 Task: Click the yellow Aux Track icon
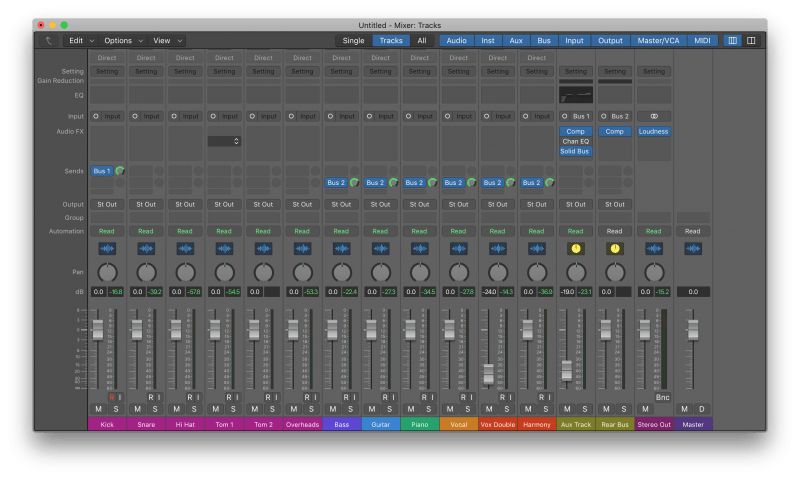click(x=576, y=248)
